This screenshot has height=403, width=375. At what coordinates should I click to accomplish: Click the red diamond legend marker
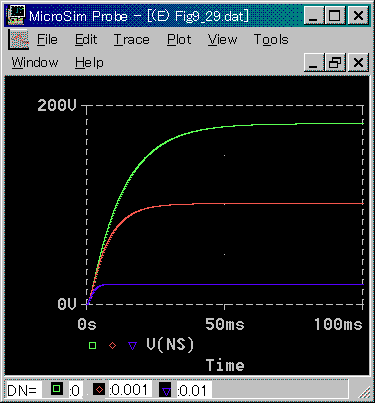pos(112,345)
